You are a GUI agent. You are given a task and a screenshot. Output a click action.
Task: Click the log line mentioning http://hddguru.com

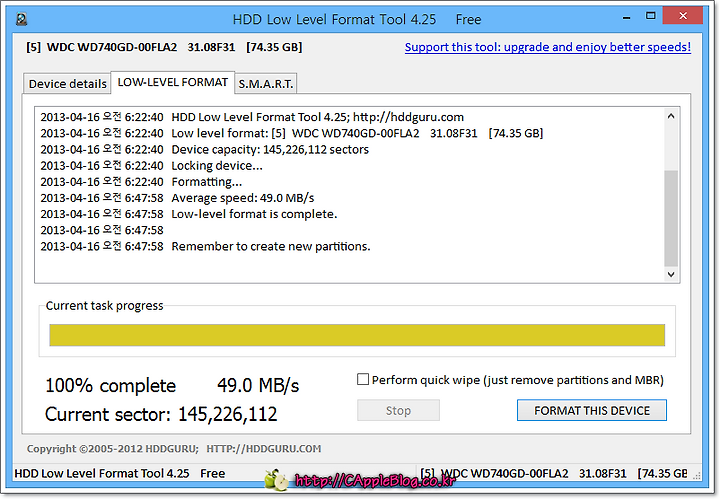[317, 117]
